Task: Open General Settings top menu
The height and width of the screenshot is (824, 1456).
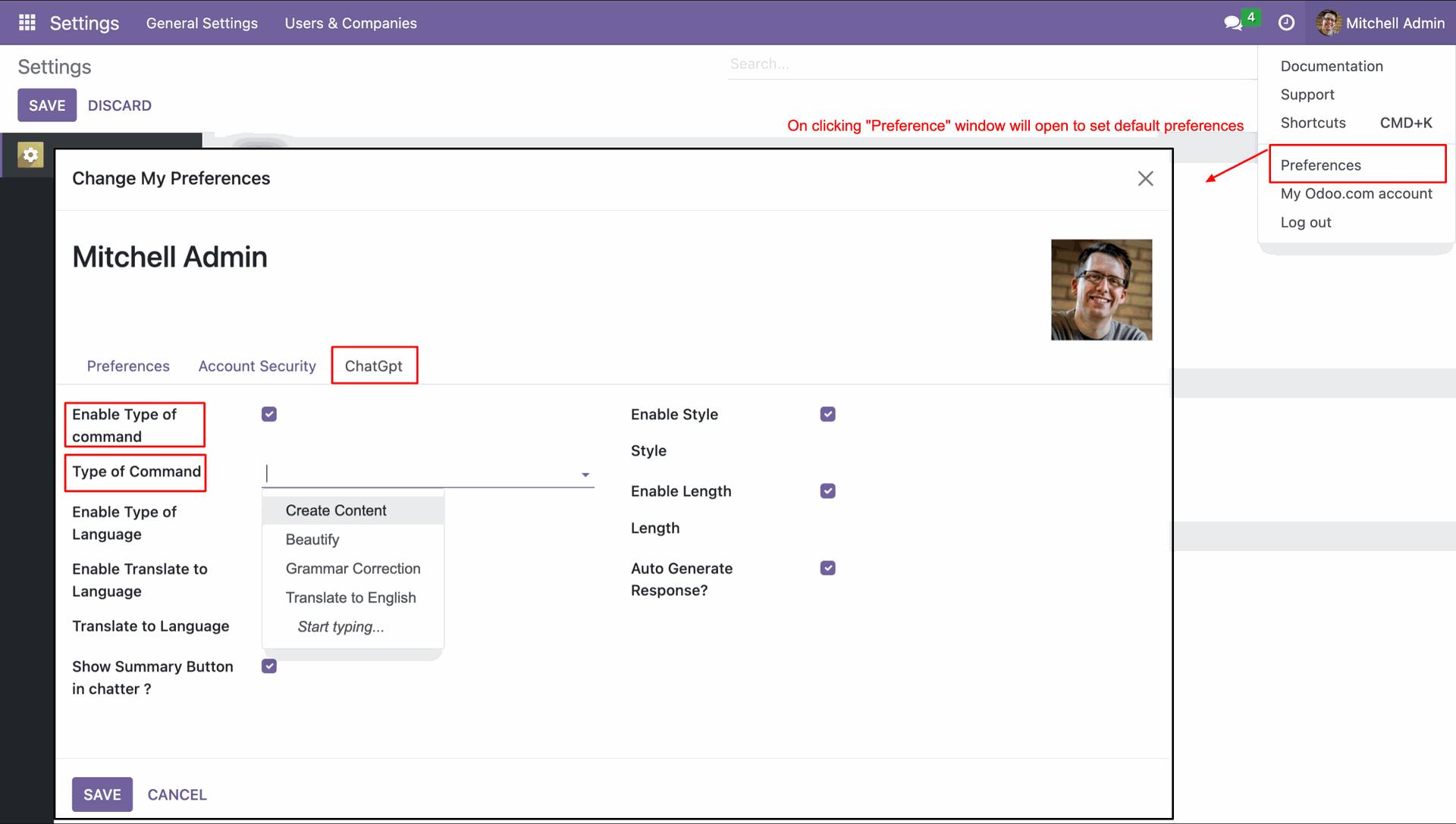Action: click(202, 23)
